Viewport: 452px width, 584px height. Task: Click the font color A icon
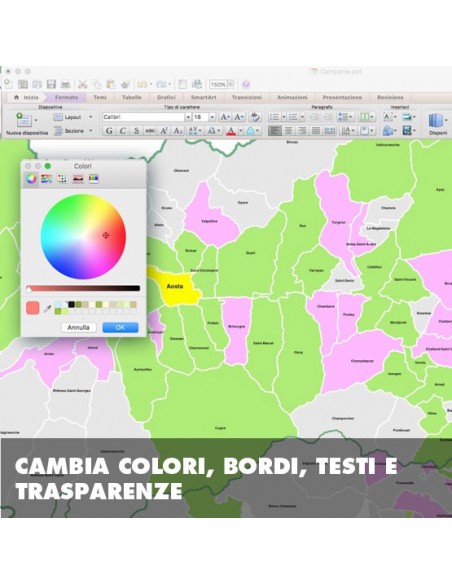231,131
